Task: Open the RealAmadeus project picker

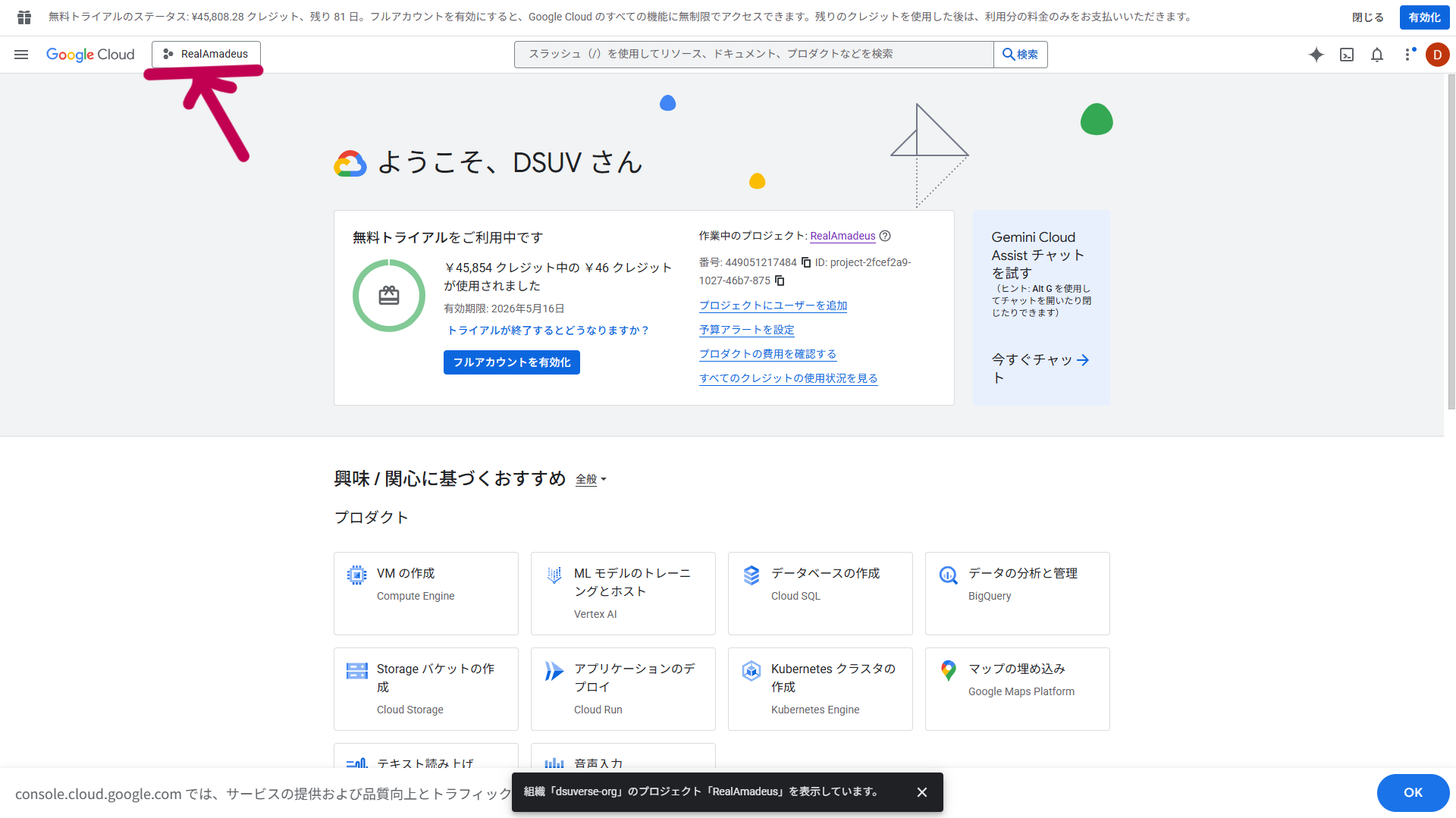Action: pyautogui.click(x=206, y=54)
